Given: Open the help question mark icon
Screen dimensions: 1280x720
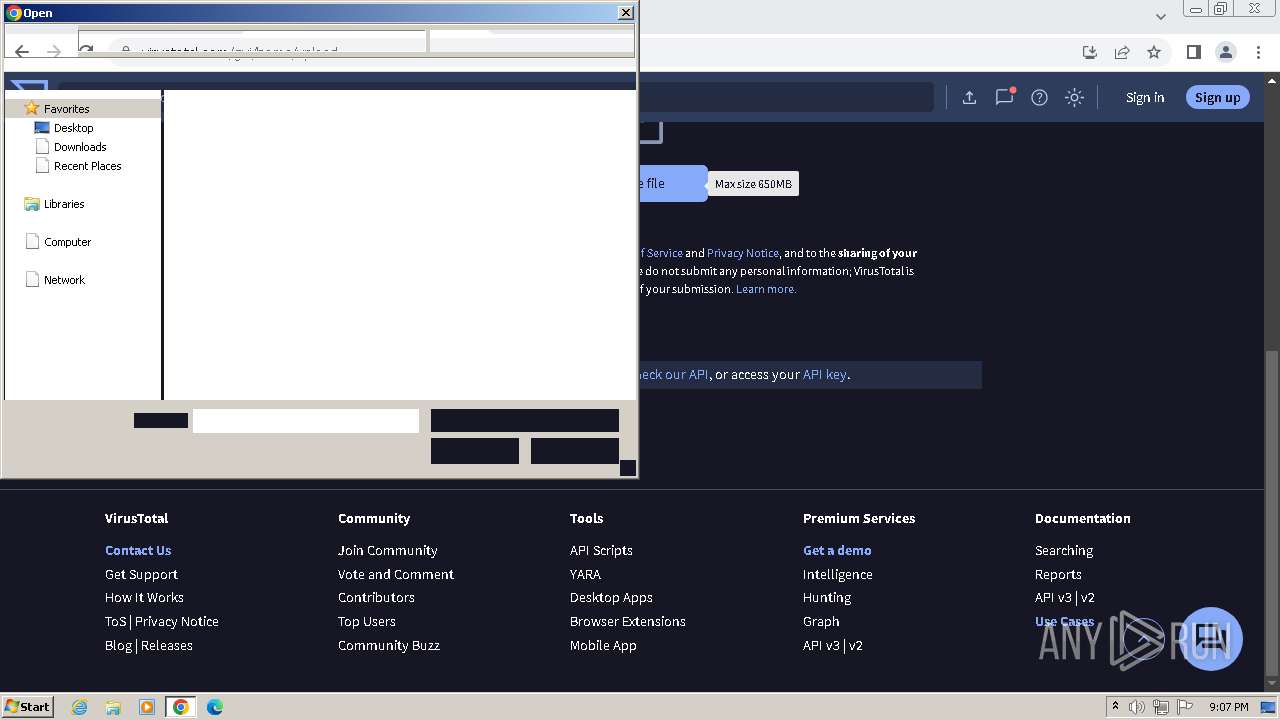Looking at the screenshot, I should click(x=1039, y=97).
